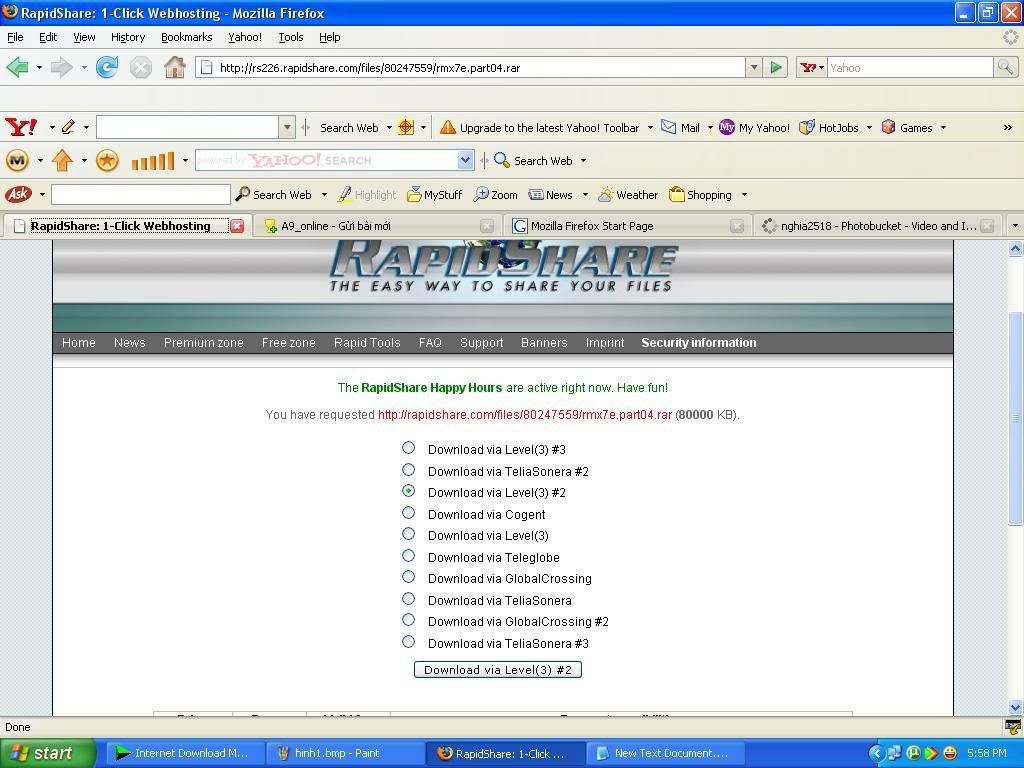Open the Yahoo! Search field dropdown on second toolbar

[465, 160]
